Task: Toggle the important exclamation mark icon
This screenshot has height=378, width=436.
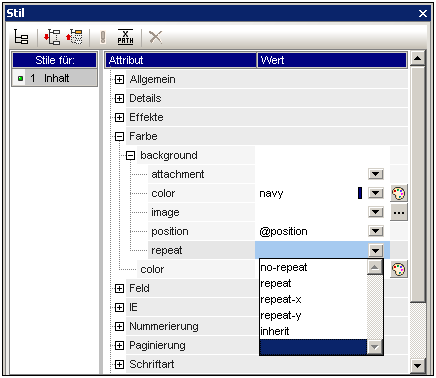Action: pyautogui.click(x=103, y=37)
